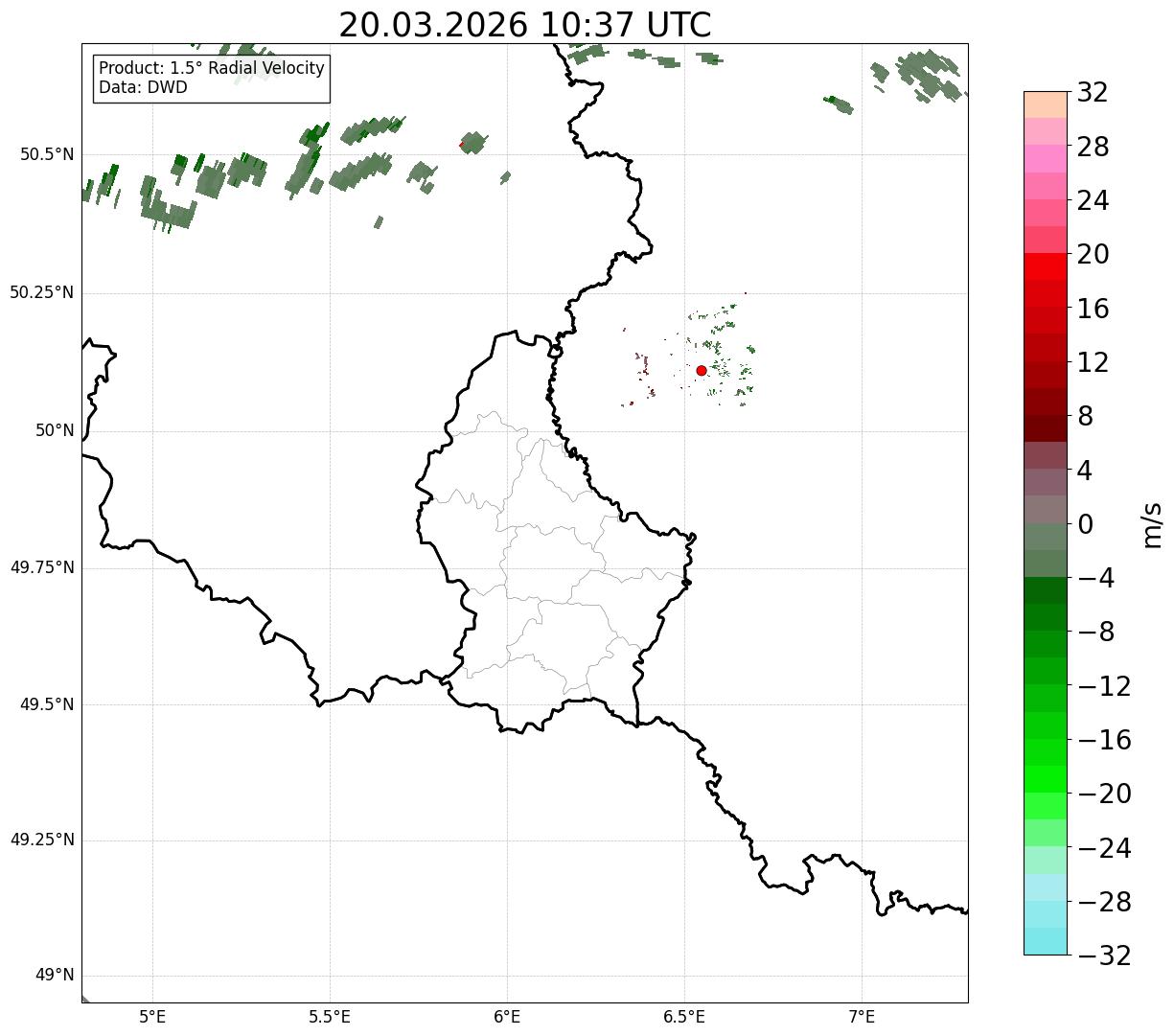Click the 0 colorbar tick value
Image resolution: width=1174 pixels, height=1036 pixels.
[1085, 524]
